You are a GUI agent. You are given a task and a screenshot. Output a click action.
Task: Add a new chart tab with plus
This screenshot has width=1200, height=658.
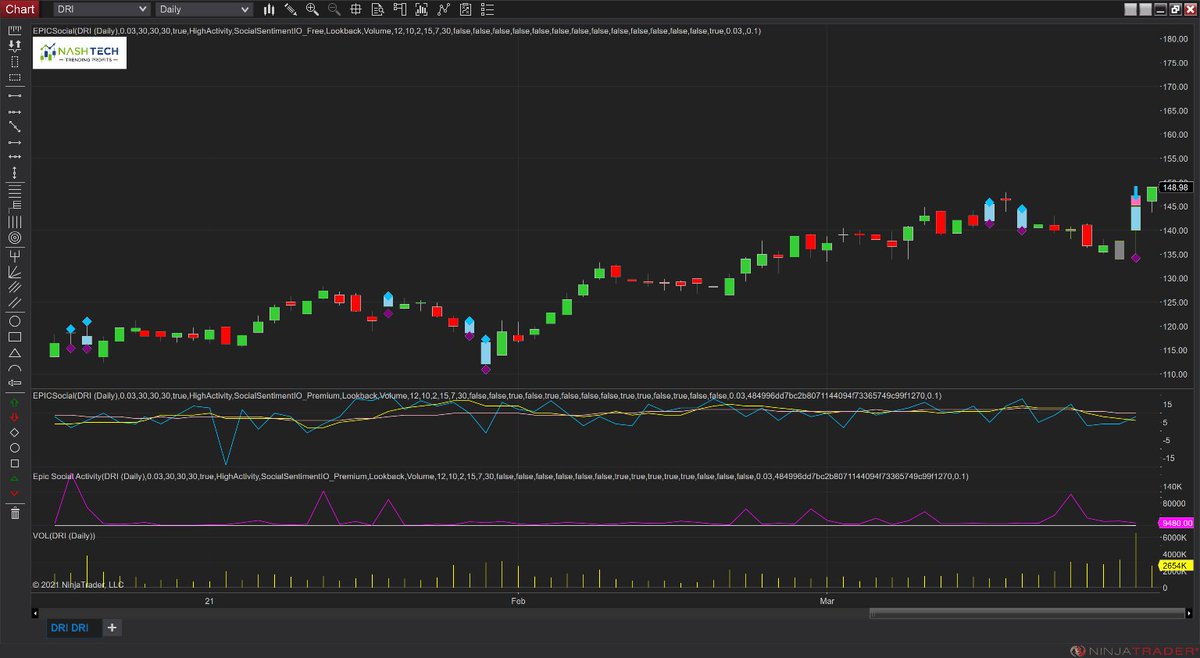coord(112,627)
